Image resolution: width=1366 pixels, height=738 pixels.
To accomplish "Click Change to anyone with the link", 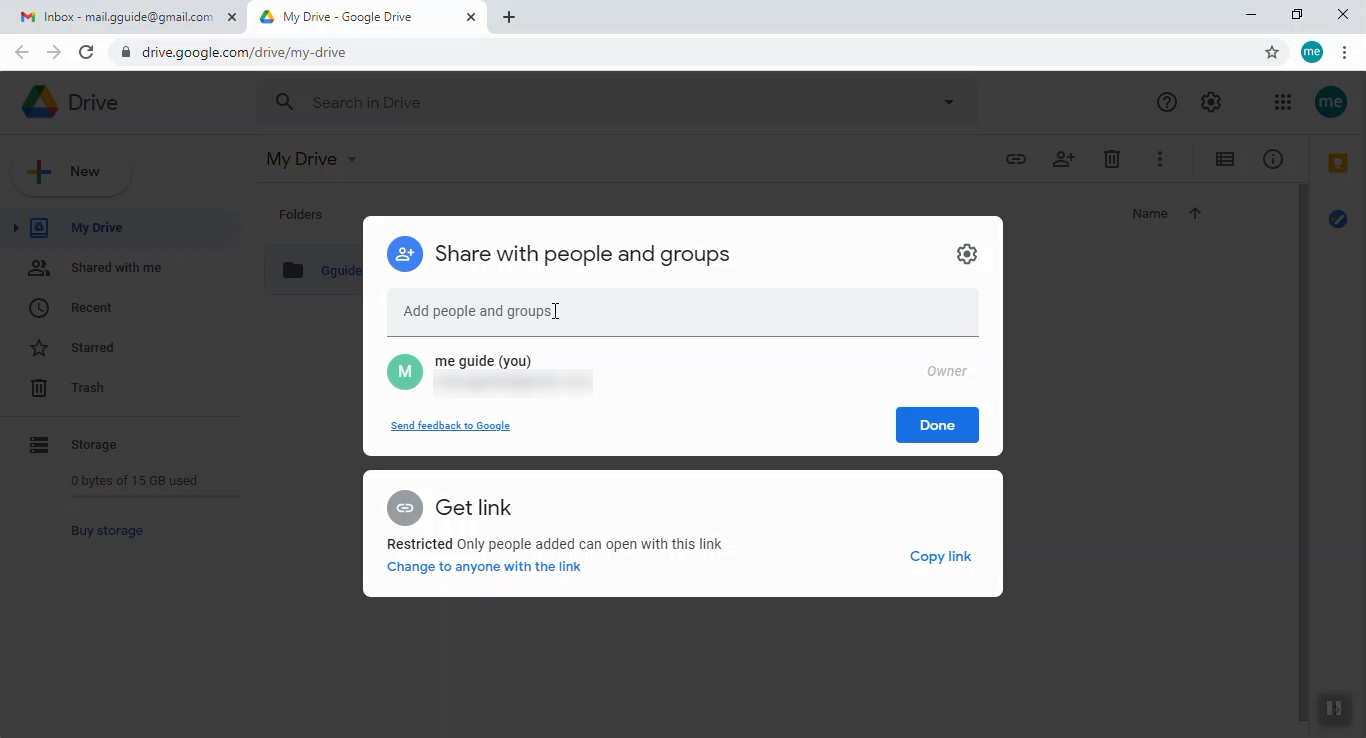I will point(483,566).
